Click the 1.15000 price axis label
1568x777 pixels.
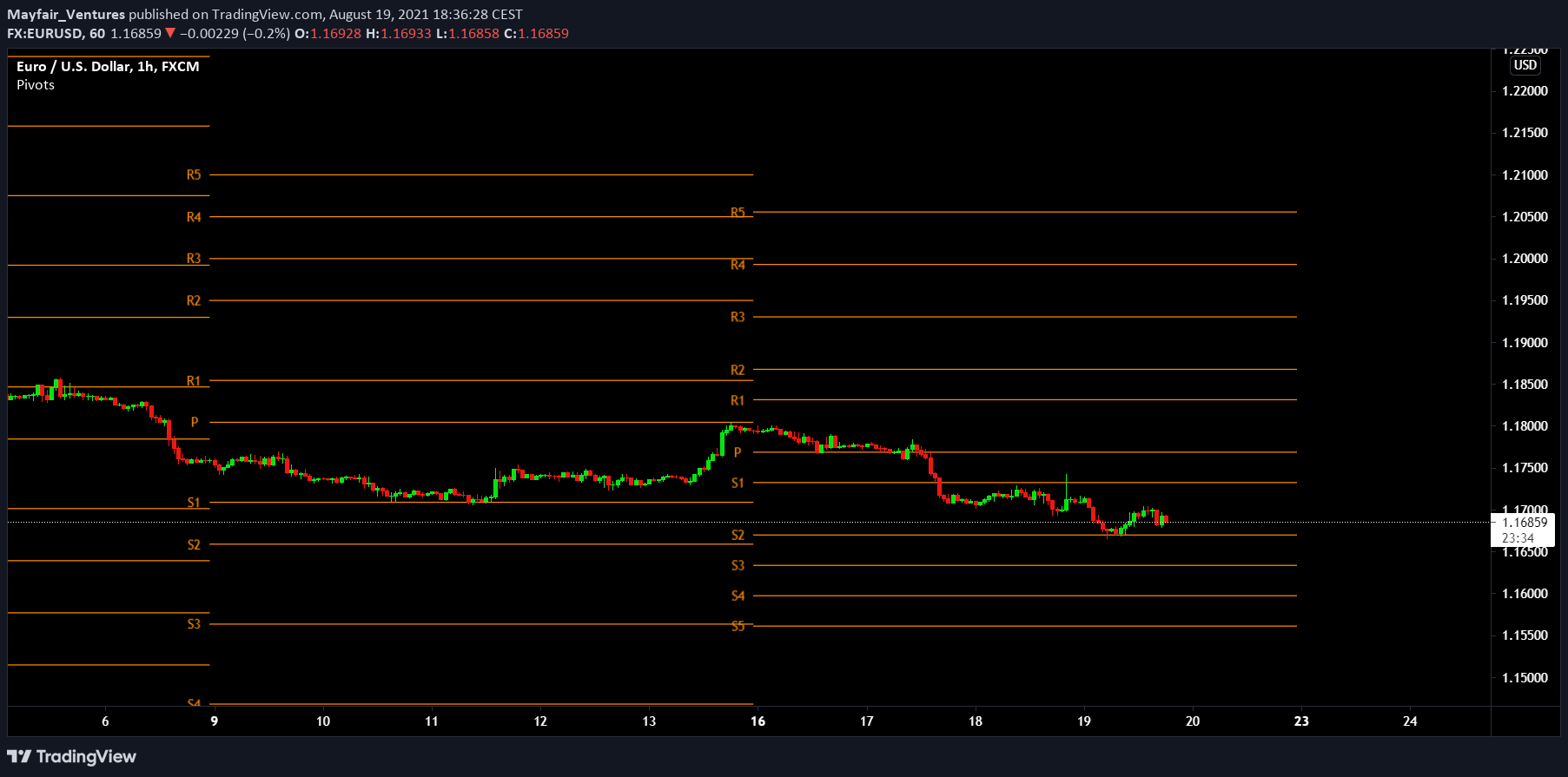(1525, 678)
